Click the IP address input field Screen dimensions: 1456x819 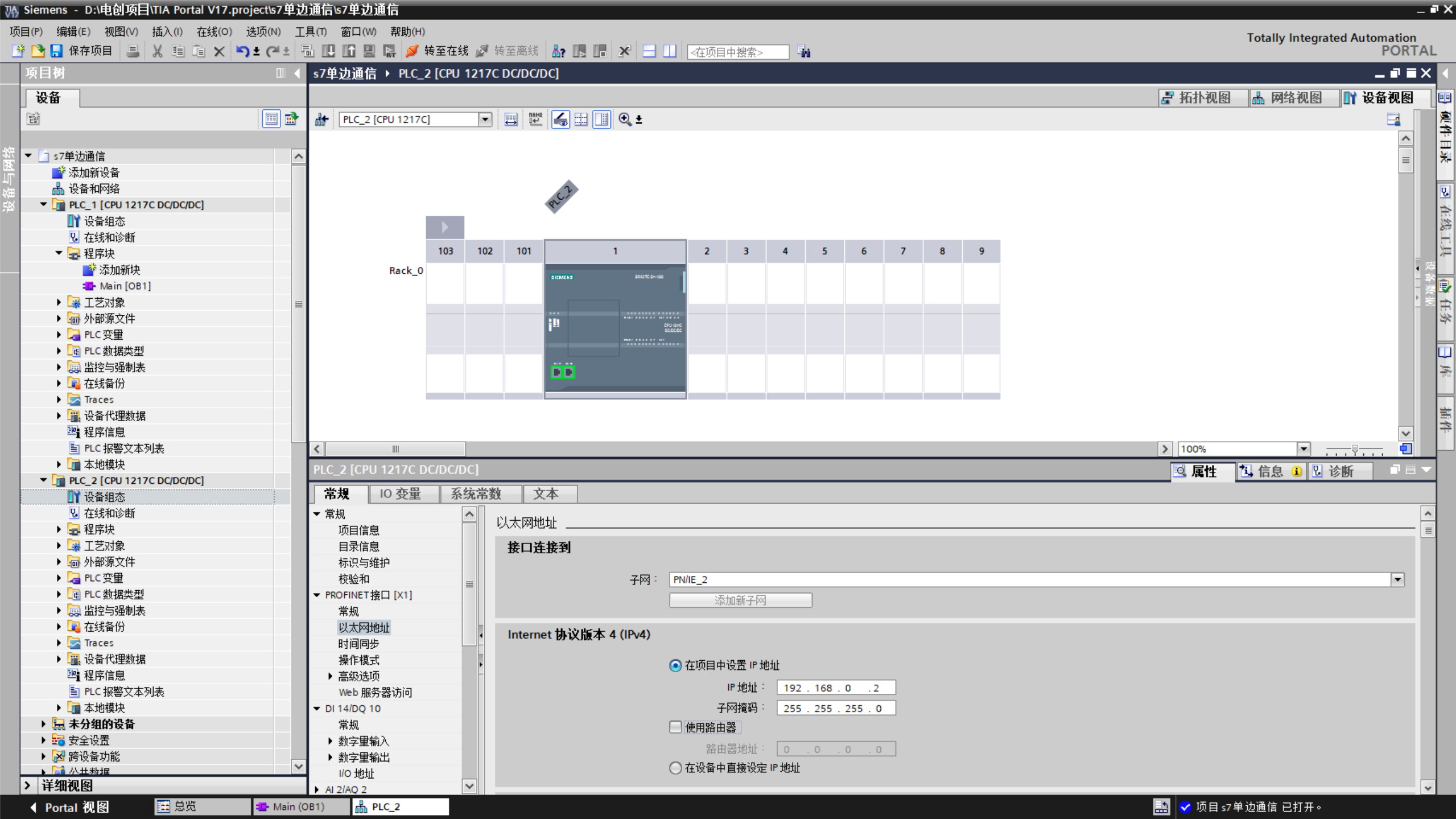click(835, 688)
